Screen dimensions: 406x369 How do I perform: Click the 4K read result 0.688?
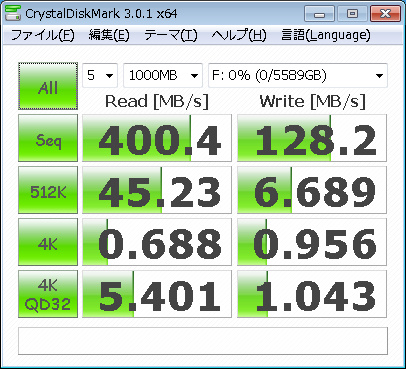(x=157, y=242)
